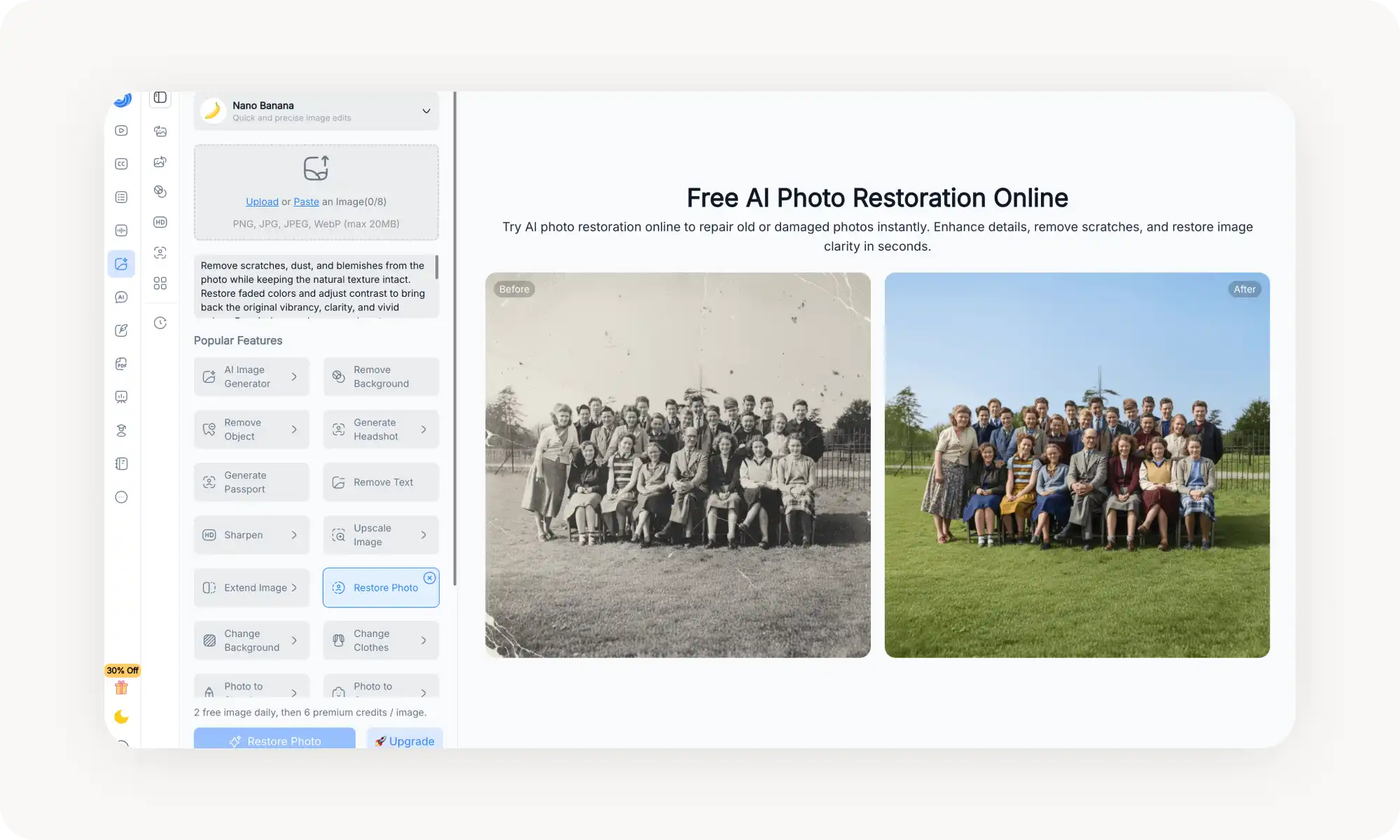This screenshot has height=840, width=1400.
Task: Open the Generate Headshot feature
Action: click(381, 429)
